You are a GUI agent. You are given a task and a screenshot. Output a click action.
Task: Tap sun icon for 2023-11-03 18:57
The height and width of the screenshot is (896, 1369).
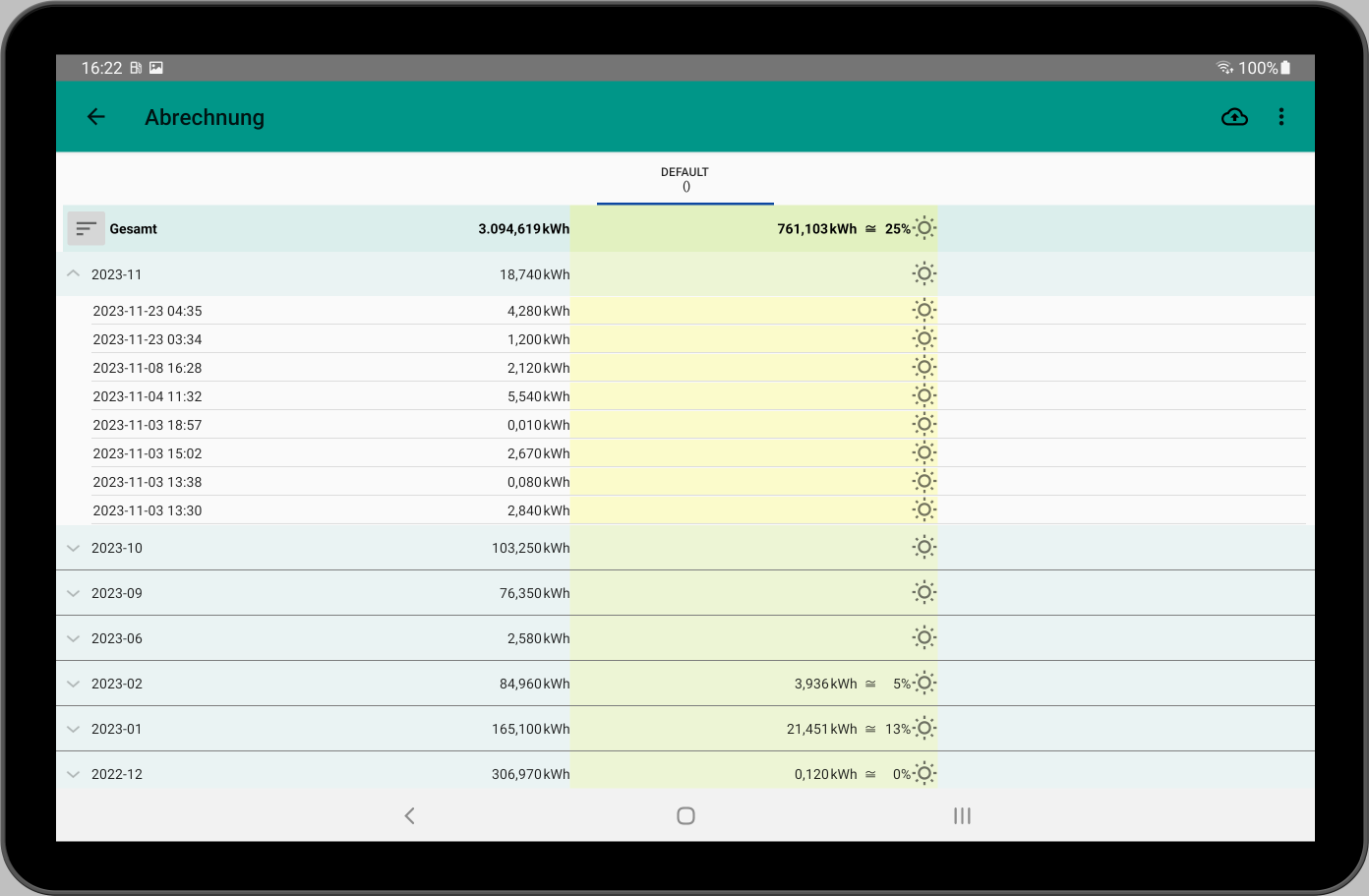click(924, 424)
